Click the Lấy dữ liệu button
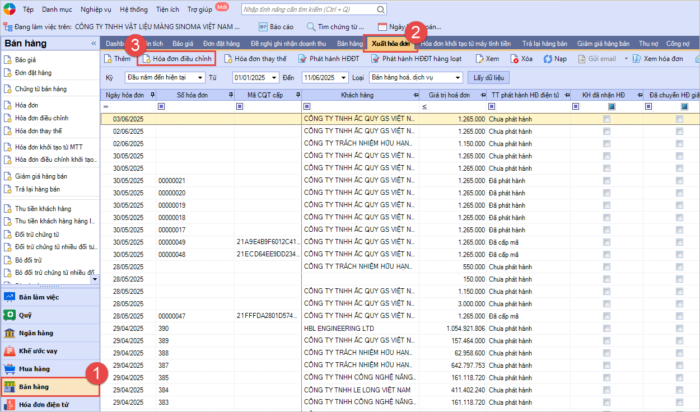The height and width of the screenshot is (412, 700). (x=490, y=76)
